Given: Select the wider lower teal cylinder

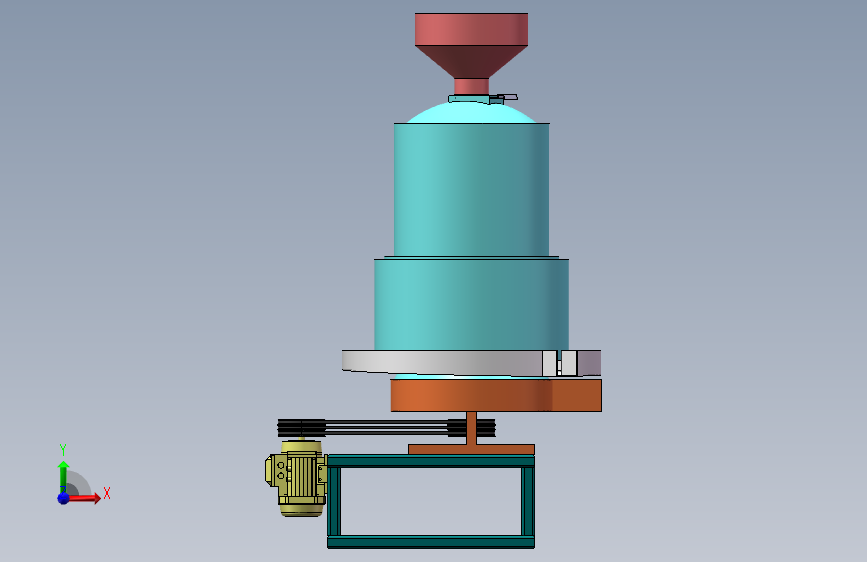Looking at the screenshot, I should (x=471, y=304).
